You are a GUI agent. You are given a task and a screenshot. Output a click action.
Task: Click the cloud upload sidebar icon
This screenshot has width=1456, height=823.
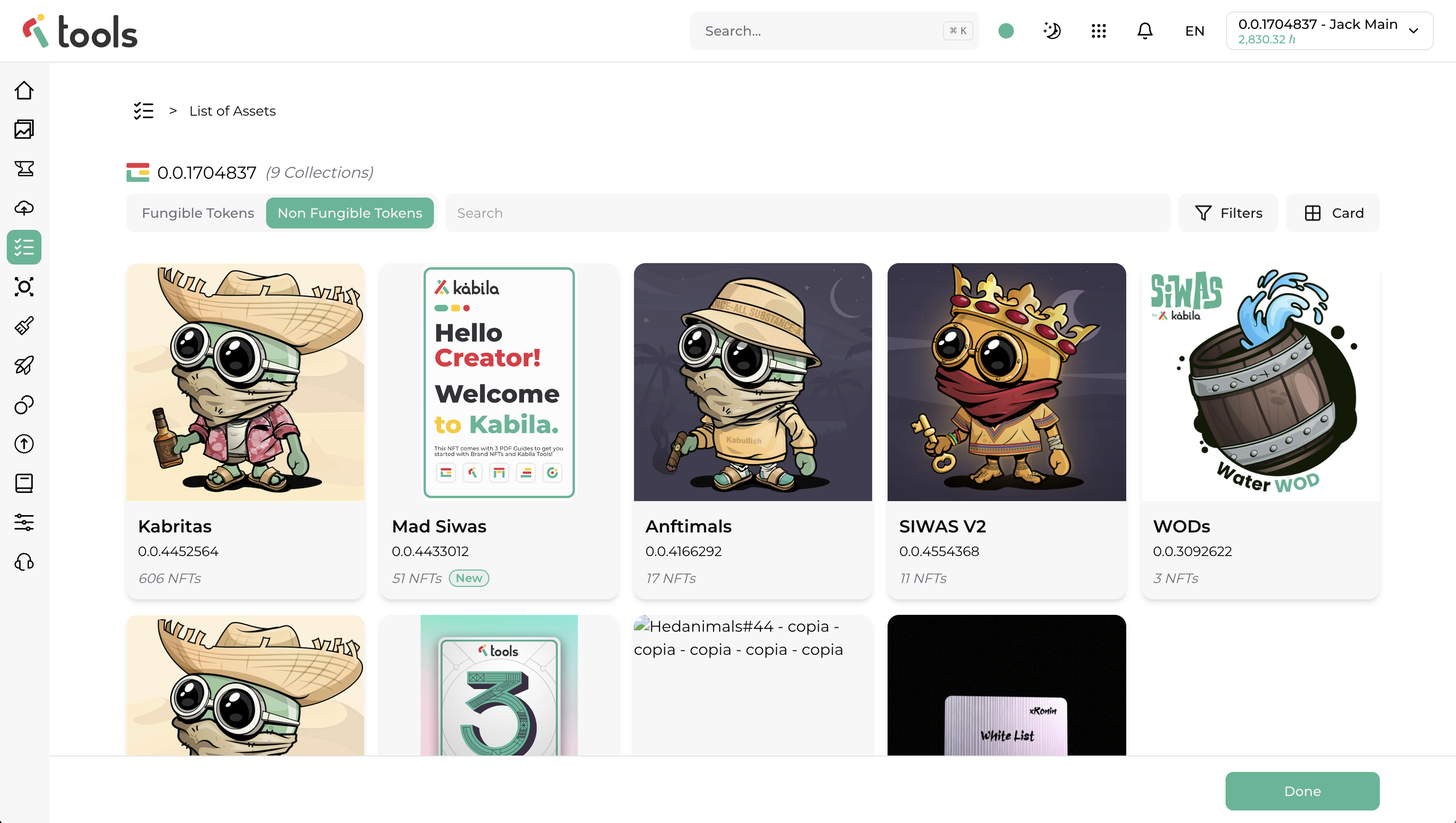coord(24,208)
